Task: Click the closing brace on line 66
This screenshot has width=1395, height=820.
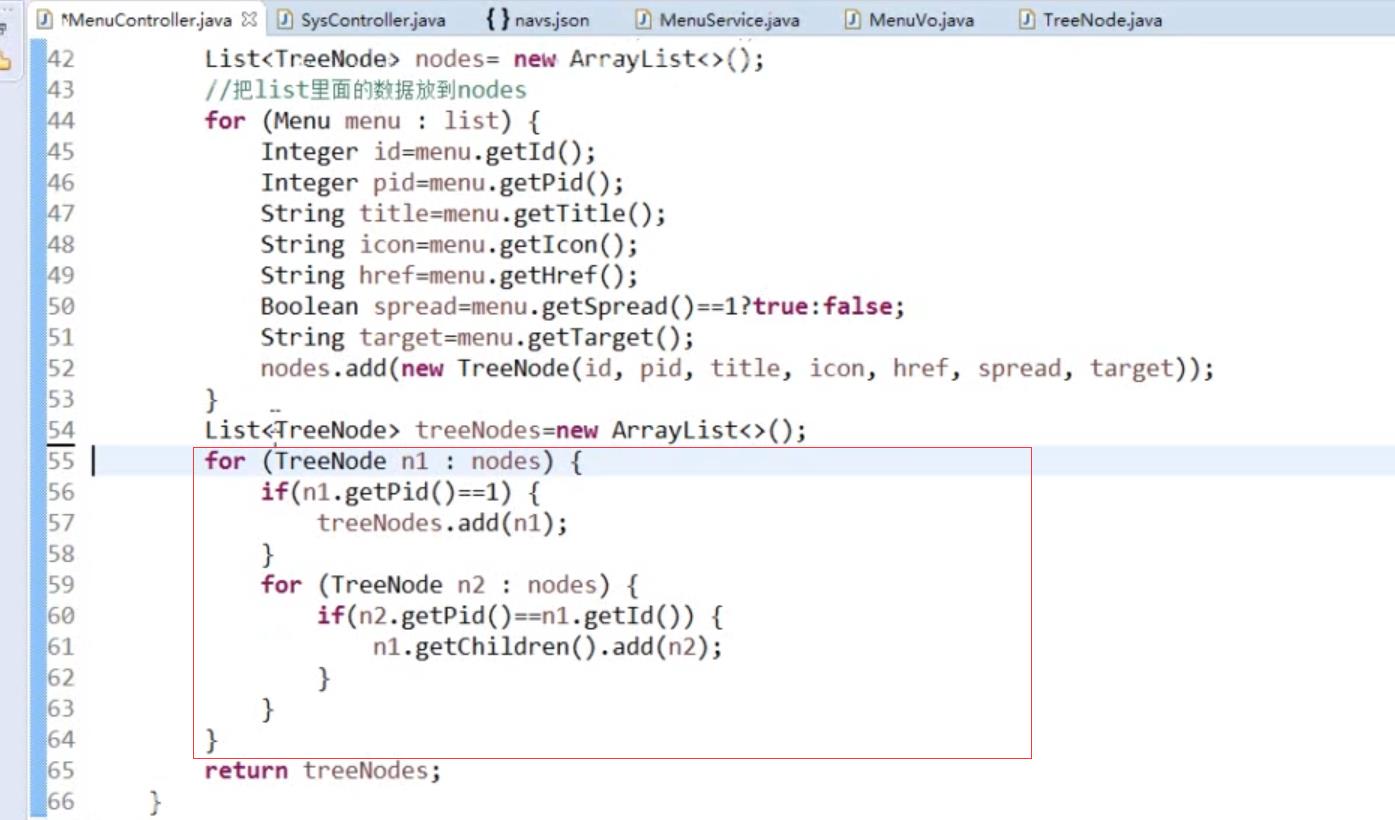Action: pos(155,802)
